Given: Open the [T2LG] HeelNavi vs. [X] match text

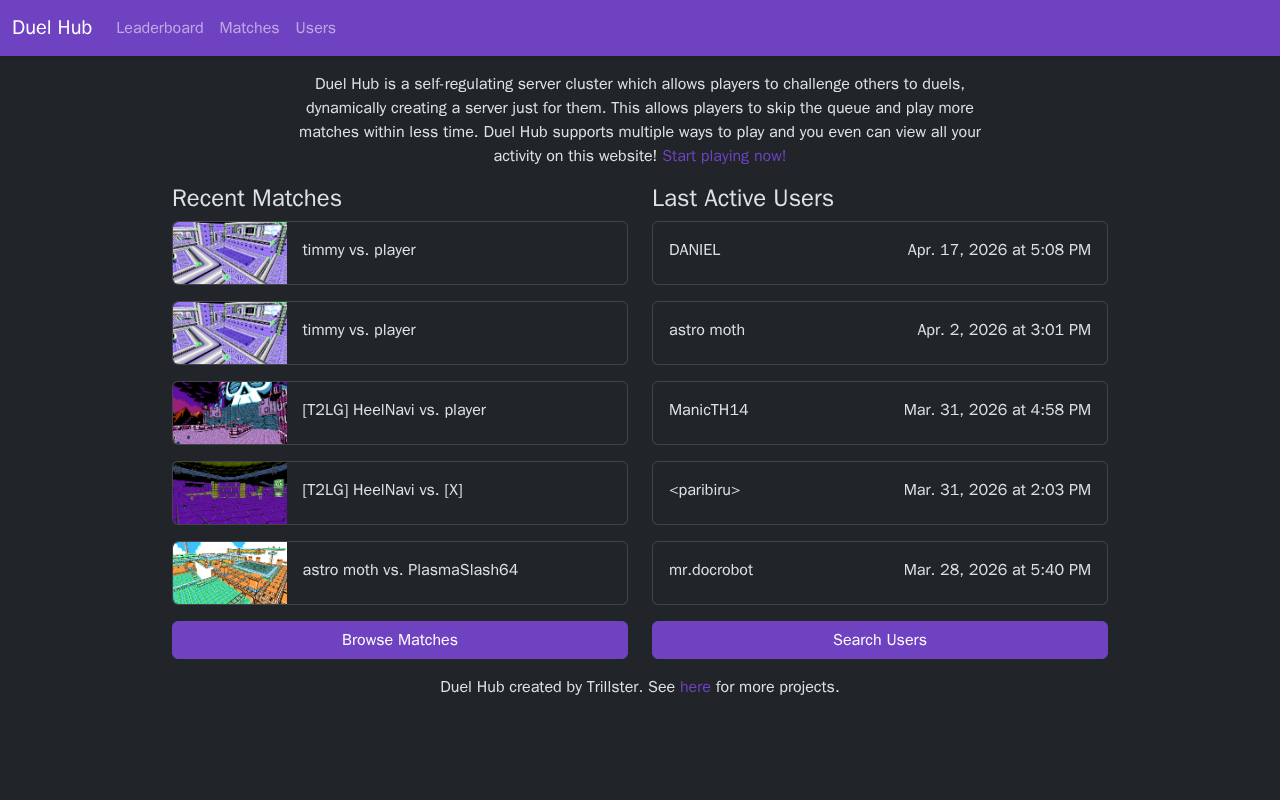Looking at the screenshot, I should [x=383, y=490].
